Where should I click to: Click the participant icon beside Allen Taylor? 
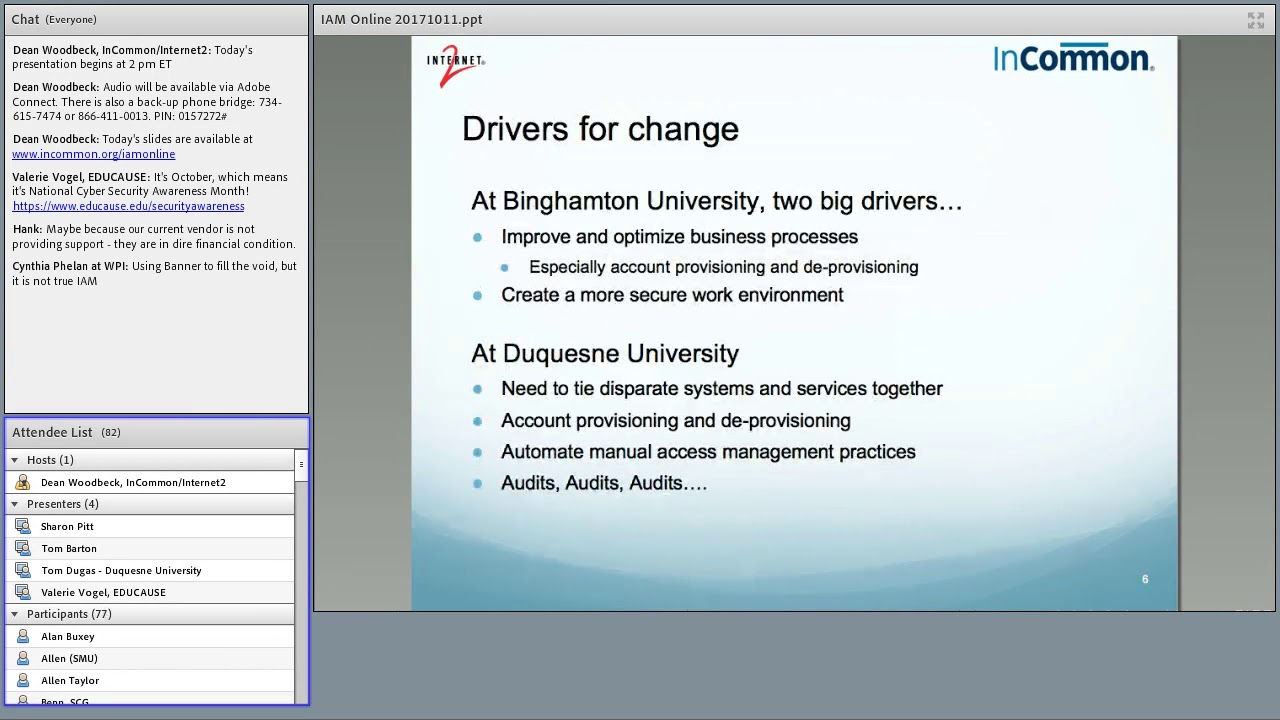(23, 681)
